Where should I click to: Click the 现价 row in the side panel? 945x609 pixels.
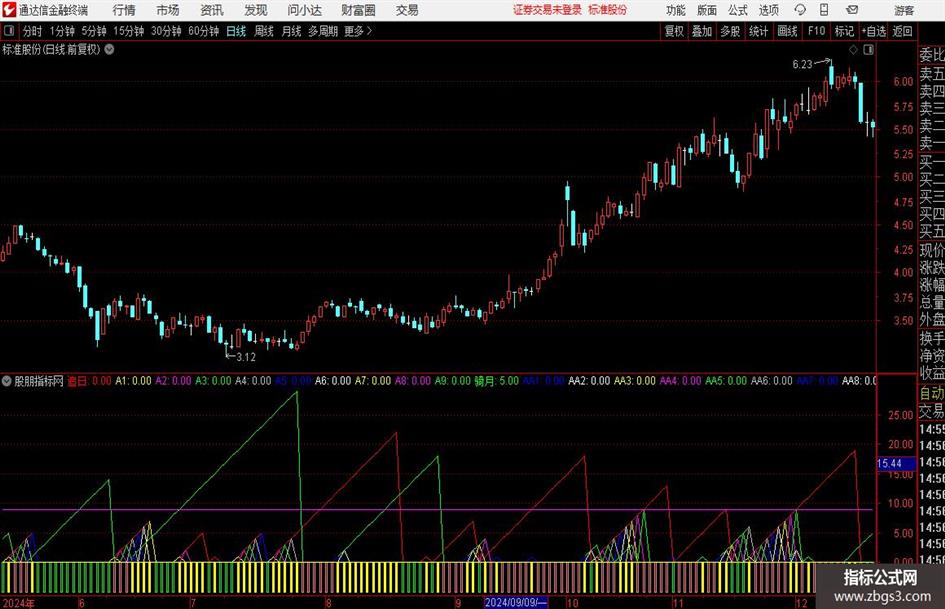(x=932, y=250)
